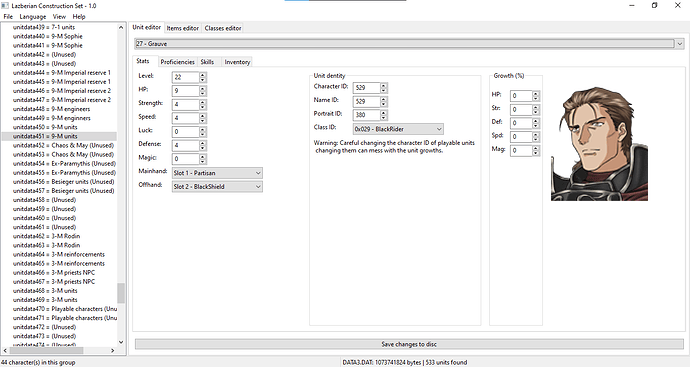Open the Proficiencies tab

pos(177,62)
